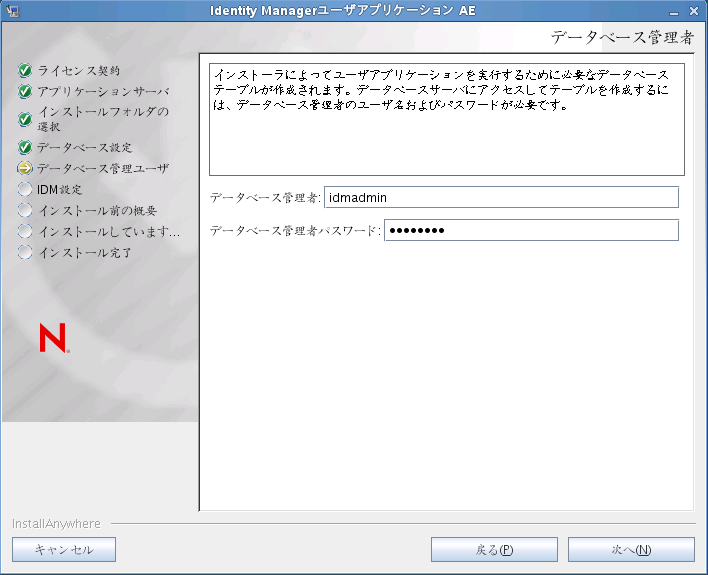Image resolution: width=708 pixels, height=575 pixels.
Task: Click the yellow arrow icon at データベース管理ユーザ
Action: [25, 168]
